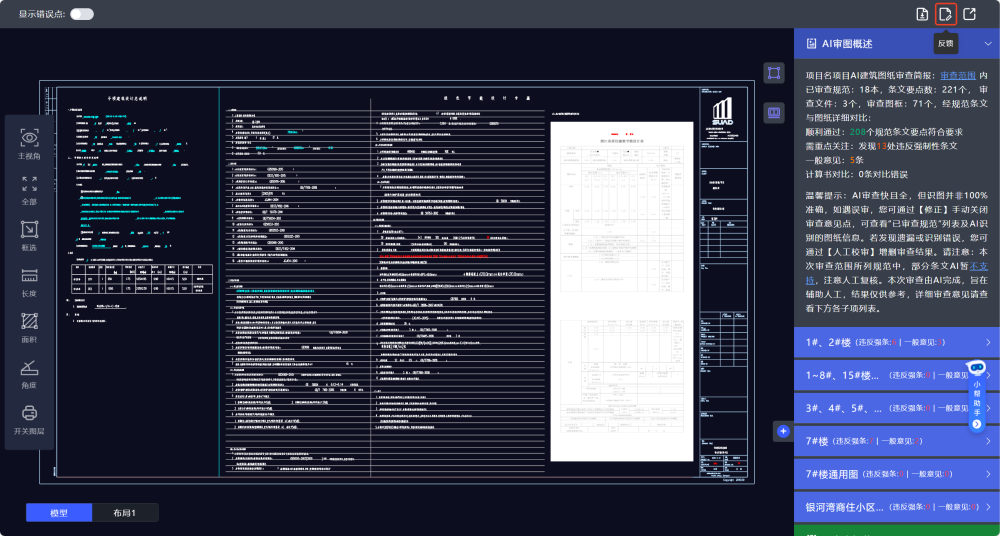Expand the 7#楼通用图 review section
Viewport: 1000px width, 536px height.
point(895,473)
